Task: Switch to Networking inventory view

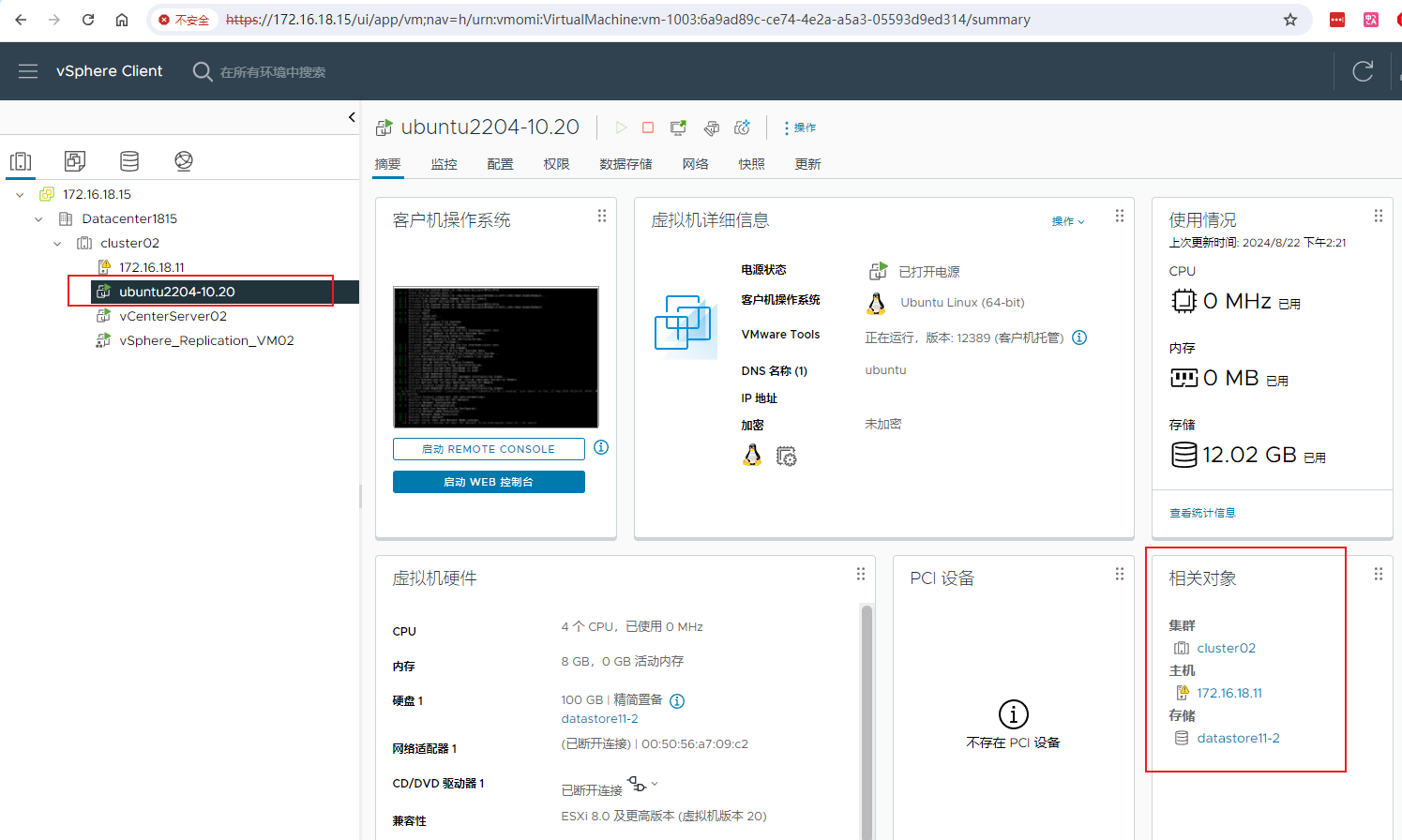Action: click(184, 161)
